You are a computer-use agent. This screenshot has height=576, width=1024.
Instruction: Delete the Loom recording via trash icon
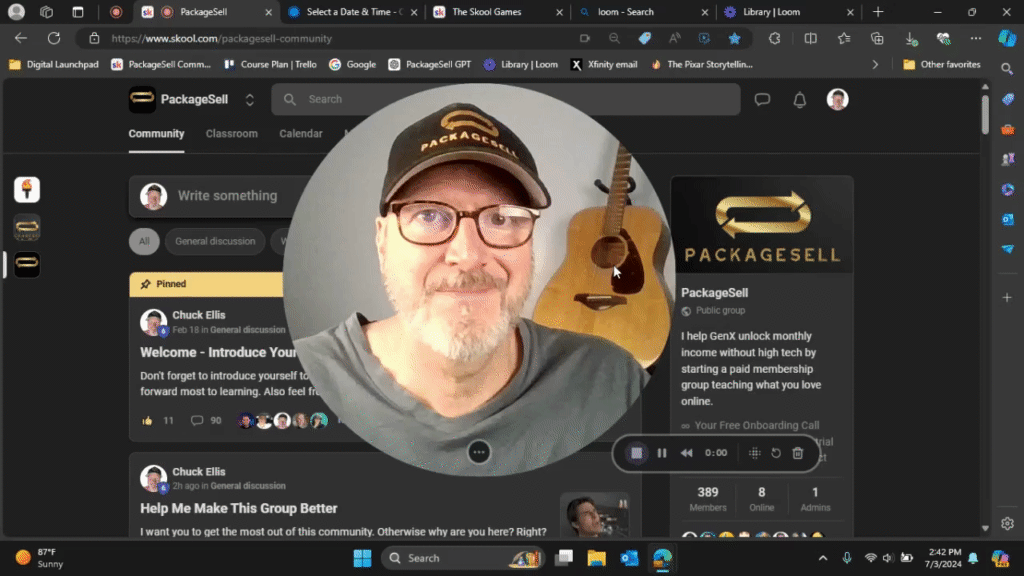pyautogui.click(x=797, y=452)
